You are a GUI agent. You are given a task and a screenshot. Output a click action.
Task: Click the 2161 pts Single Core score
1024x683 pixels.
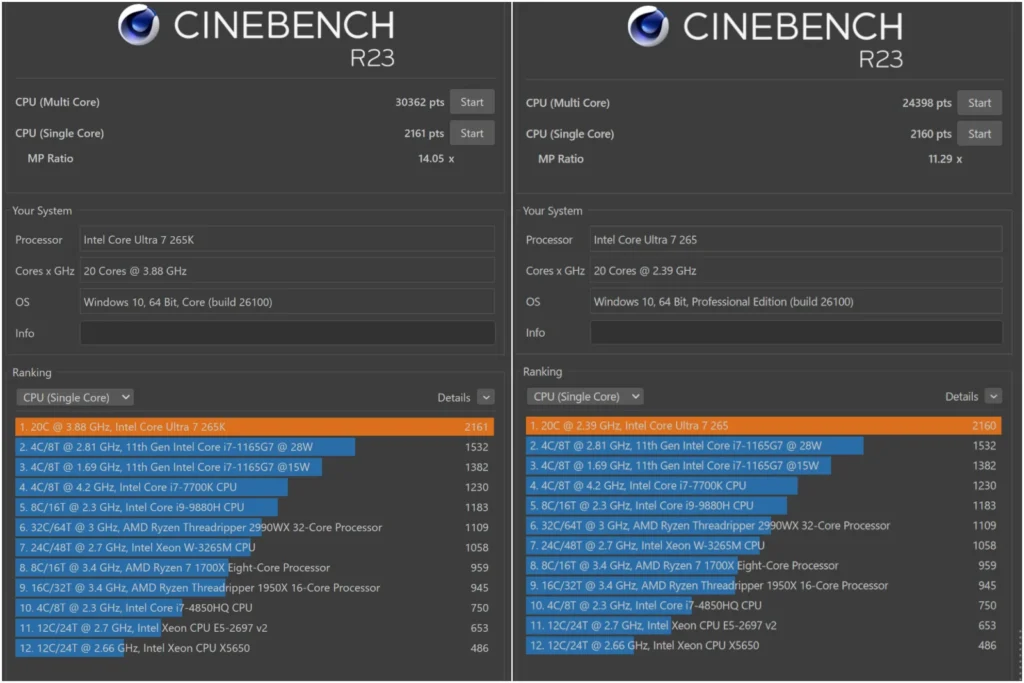coord(424,133)
